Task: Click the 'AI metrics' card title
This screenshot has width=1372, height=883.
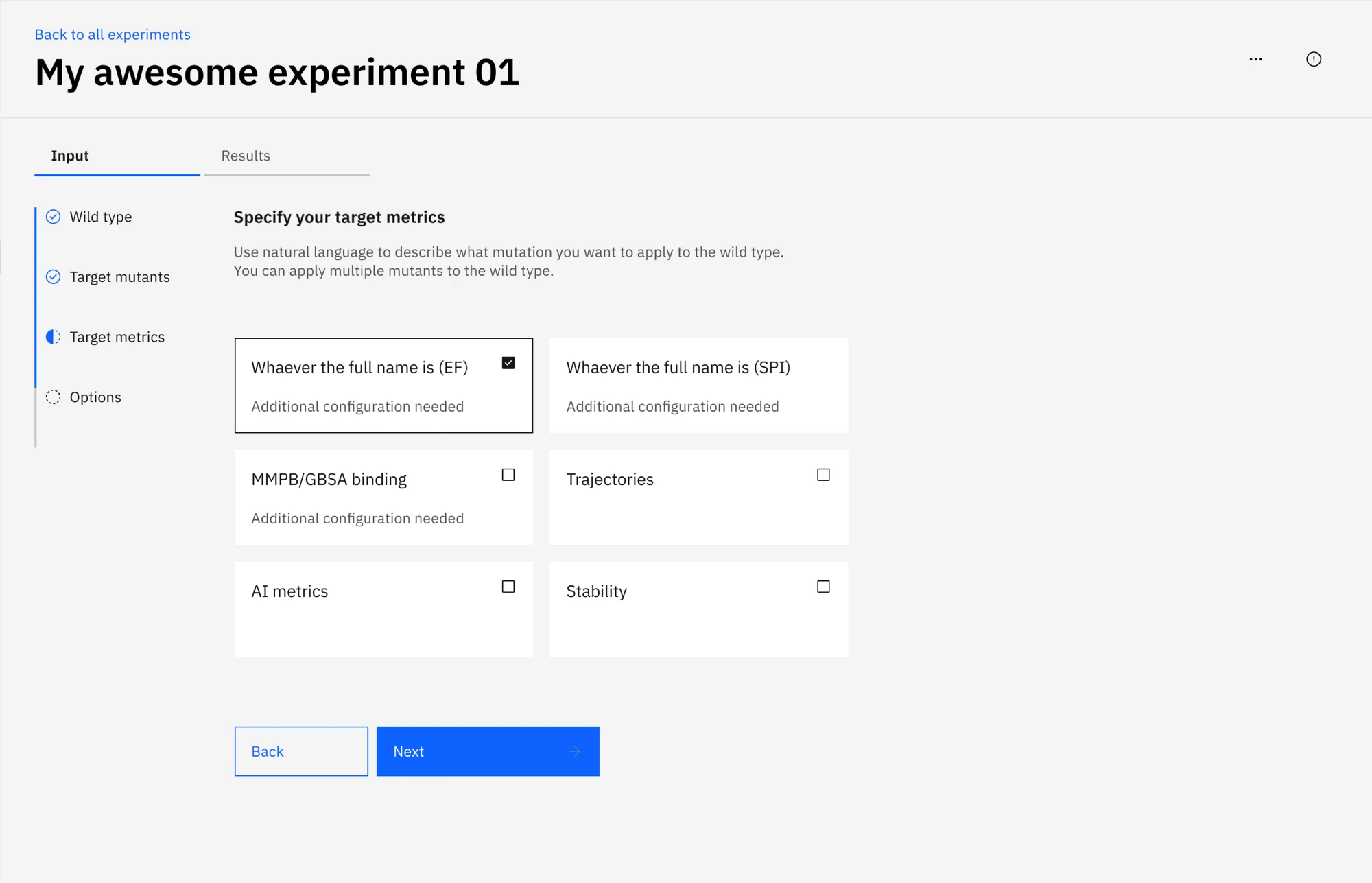Action: (289, 591)
